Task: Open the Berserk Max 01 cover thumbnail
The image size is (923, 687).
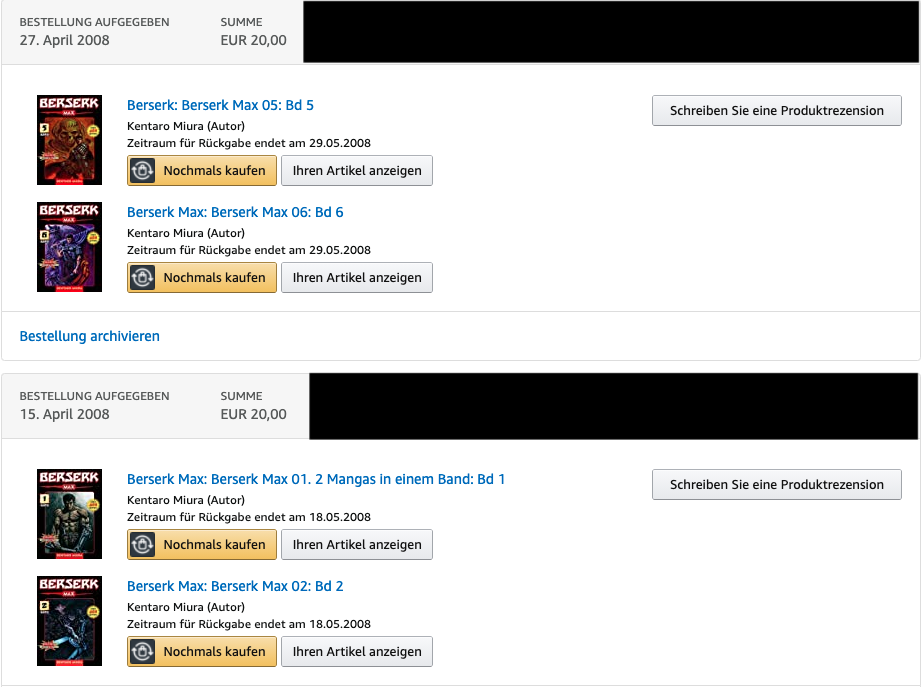Action: pos(69,514)
